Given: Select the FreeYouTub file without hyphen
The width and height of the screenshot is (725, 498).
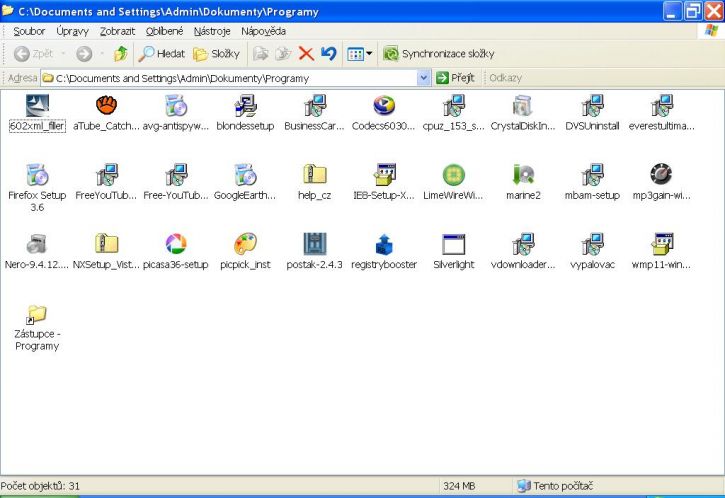Looking at the screenshot, I should [106, 175].
